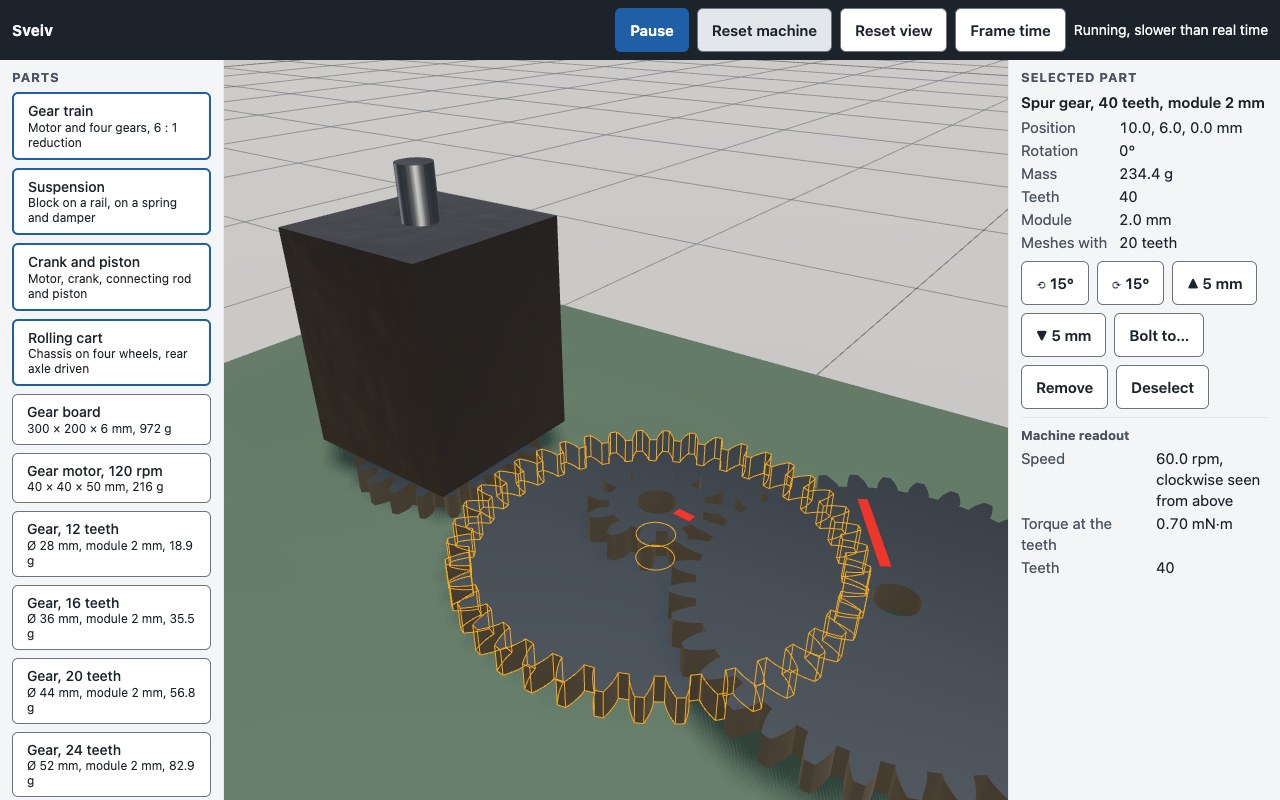Viewport: 1280px width, 800px height.
Task: Add a Gear board part
Action: (x=111, y=419)
